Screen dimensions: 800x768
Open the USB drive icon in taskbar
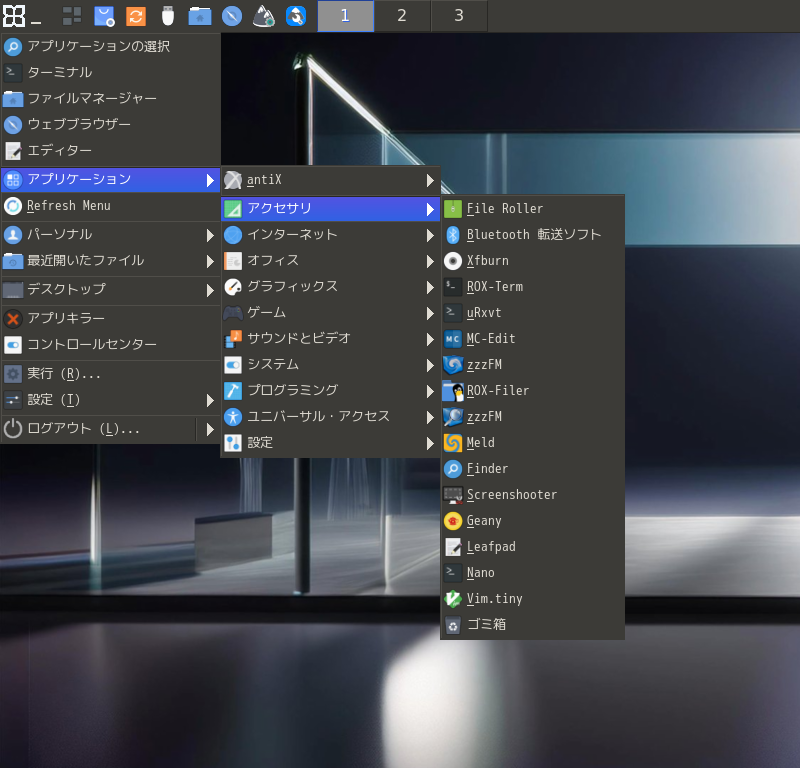click(x=168, y=16)
